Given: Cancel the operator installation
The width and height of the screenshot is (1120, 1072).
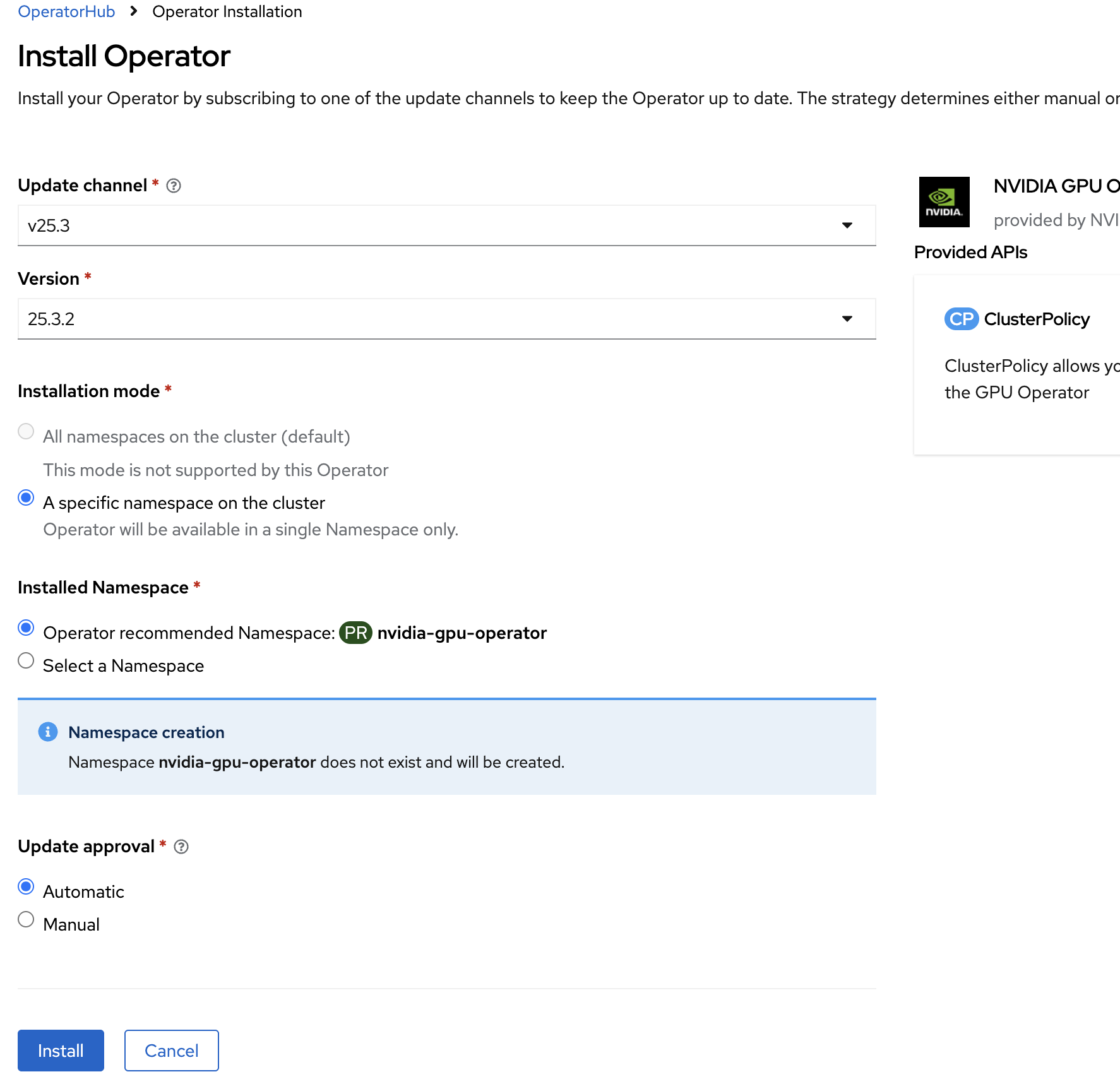Looking at the screenshot, I should click(171, 1051).
